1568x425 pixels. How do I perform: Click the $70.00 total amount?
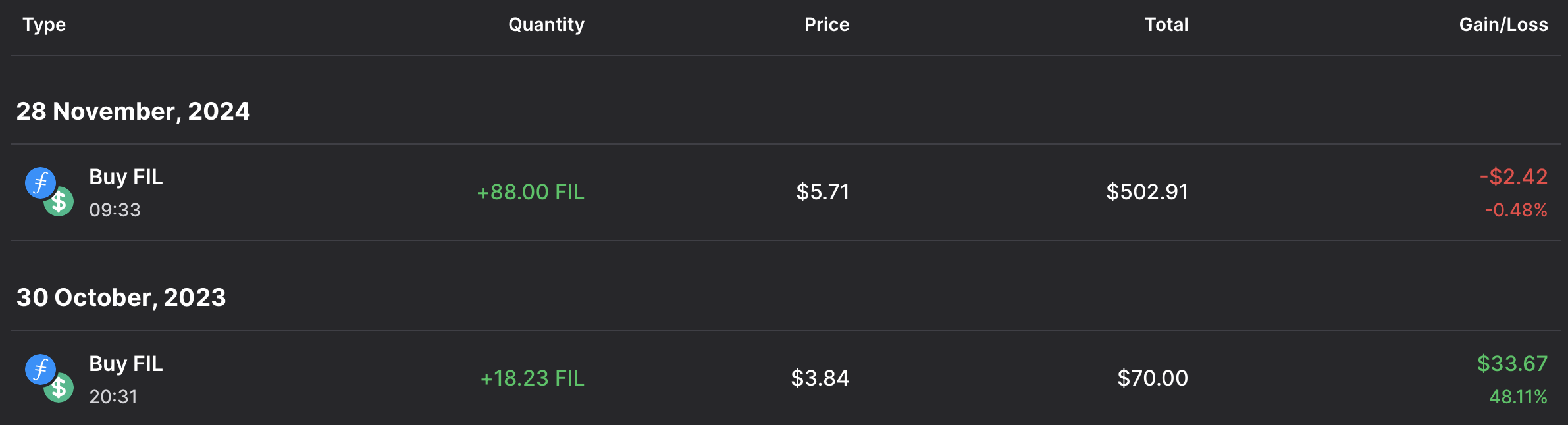click(1152, 378)
